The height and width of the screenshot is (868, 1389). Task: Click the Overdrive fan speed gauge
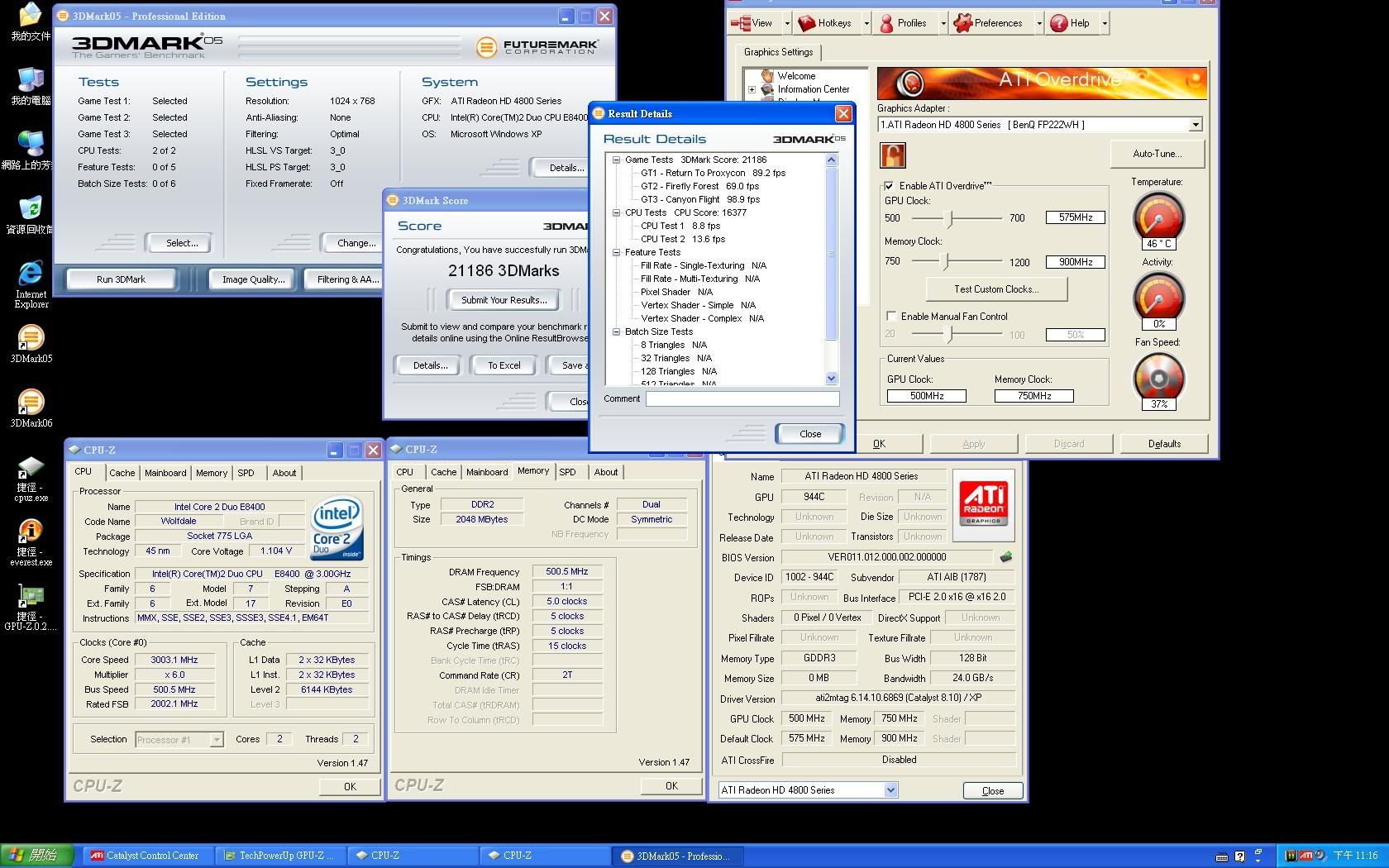coord(1158,379)
